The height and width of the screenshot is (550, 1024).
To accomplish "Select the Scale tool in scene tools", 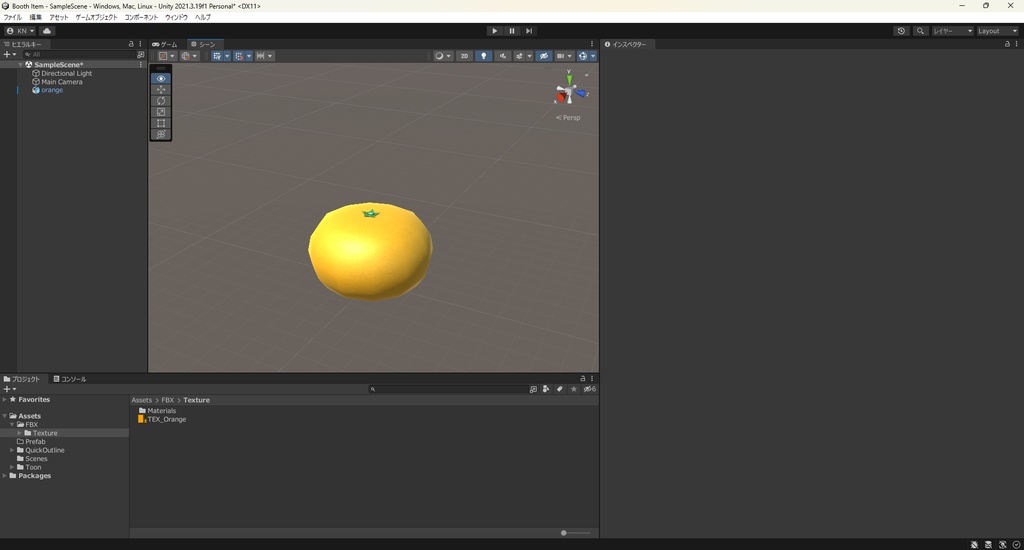I will tap(161, 112).
